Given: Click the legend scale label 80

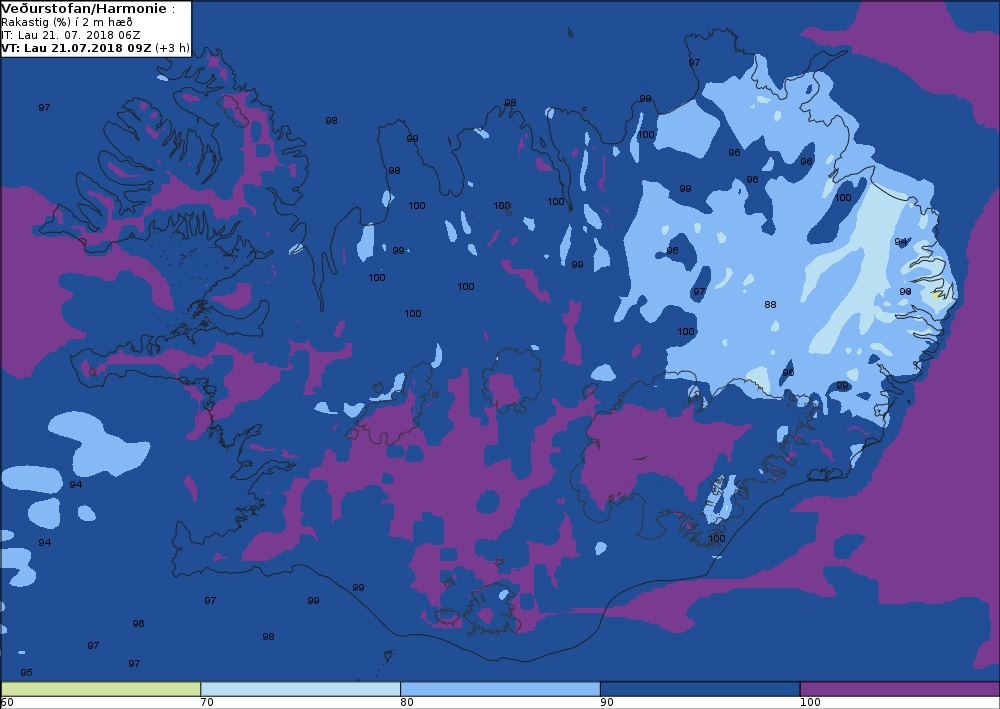Looking at the screenshot, I should [x=407, y=703].
